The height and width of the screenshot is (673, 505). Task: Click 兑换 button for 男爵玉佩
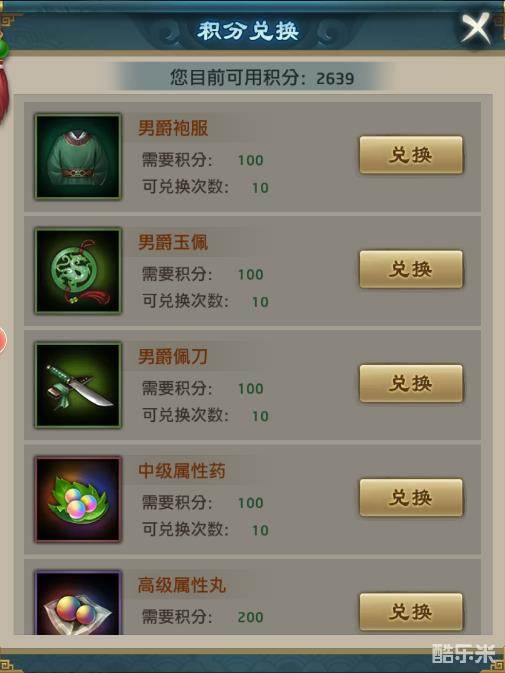[411, 269]
